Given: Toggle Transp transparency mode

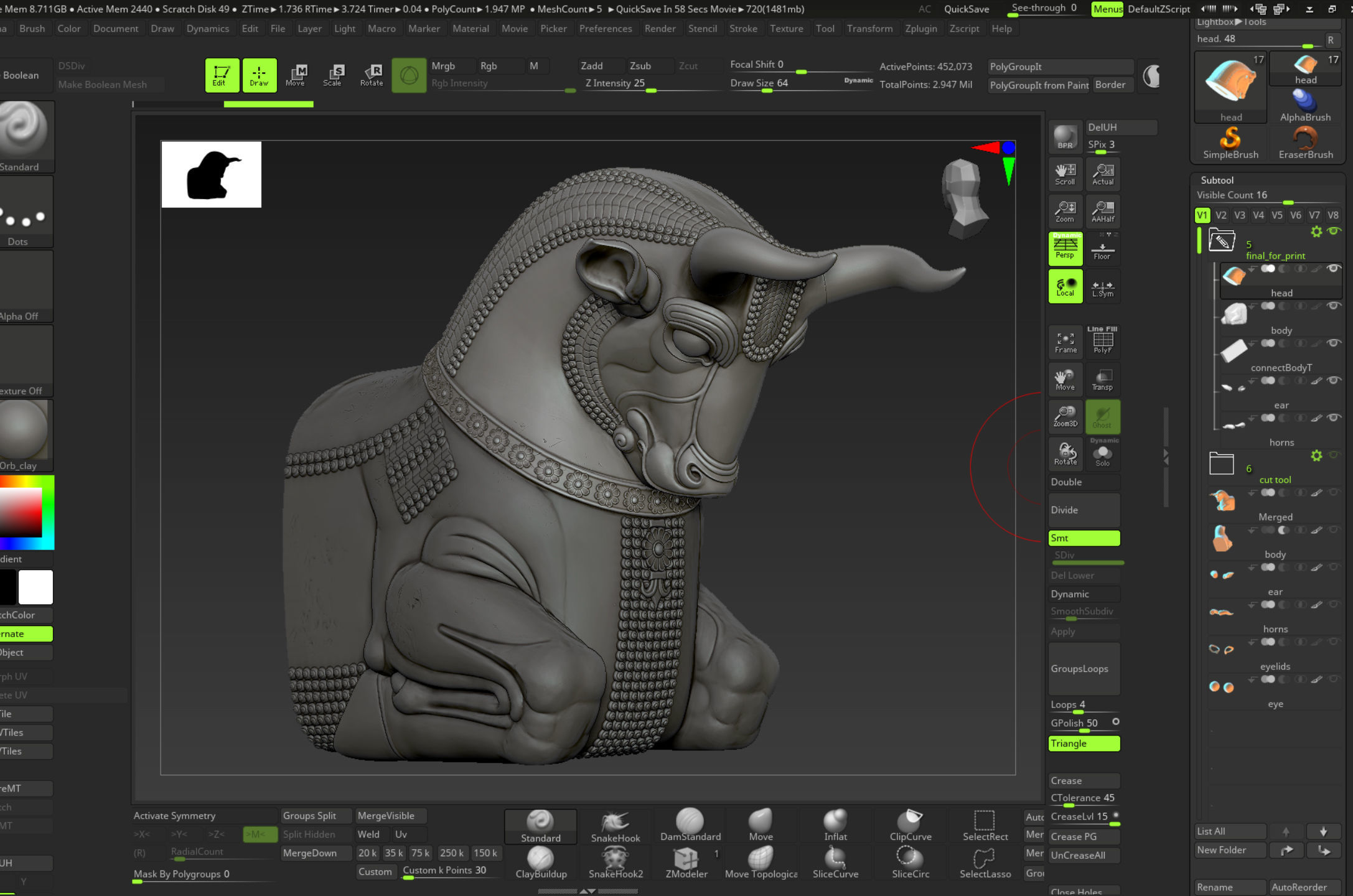Looking at the screenshot, I should [x=1103, y=379].
